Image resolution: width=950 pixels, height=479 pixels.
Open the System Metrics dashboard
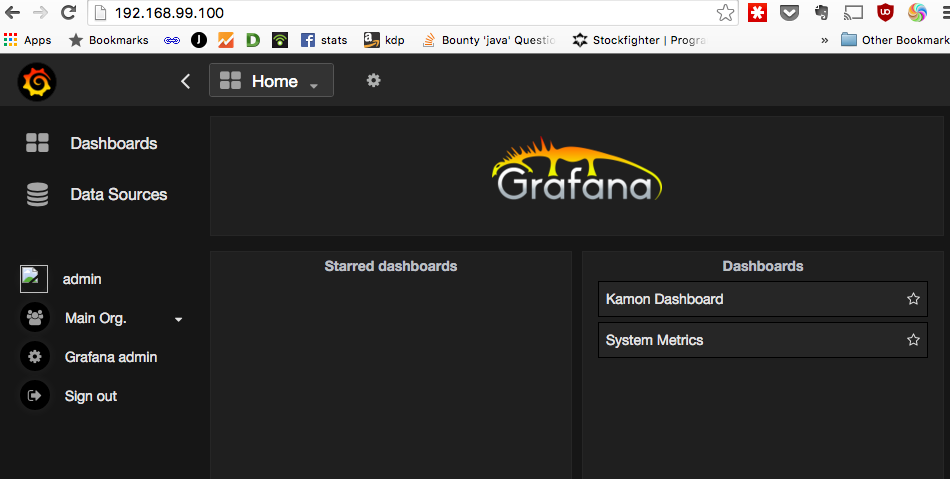pyautogui.click(x=763, y=340)
